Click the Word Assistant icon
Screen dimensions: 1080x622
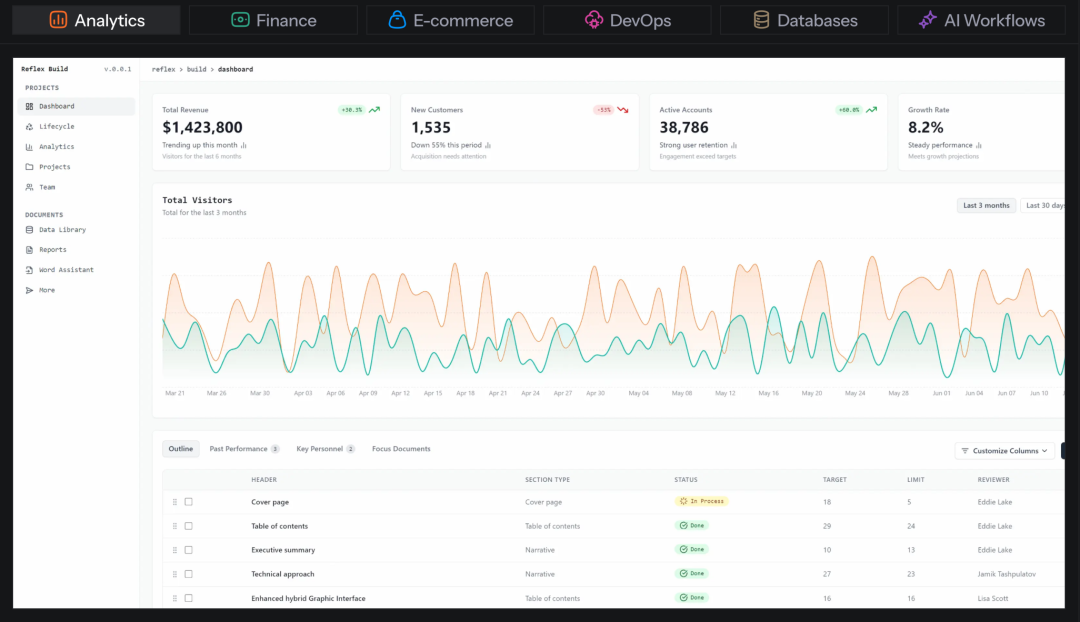click(29, 270)
